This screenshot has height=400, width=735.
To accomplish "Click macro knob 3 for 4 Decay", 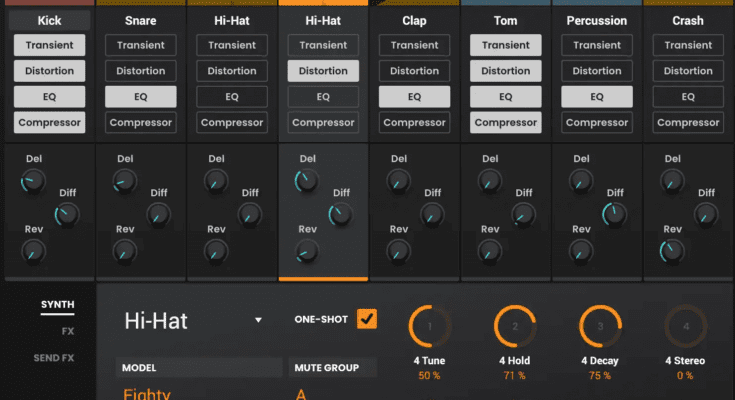I will 601,326.
